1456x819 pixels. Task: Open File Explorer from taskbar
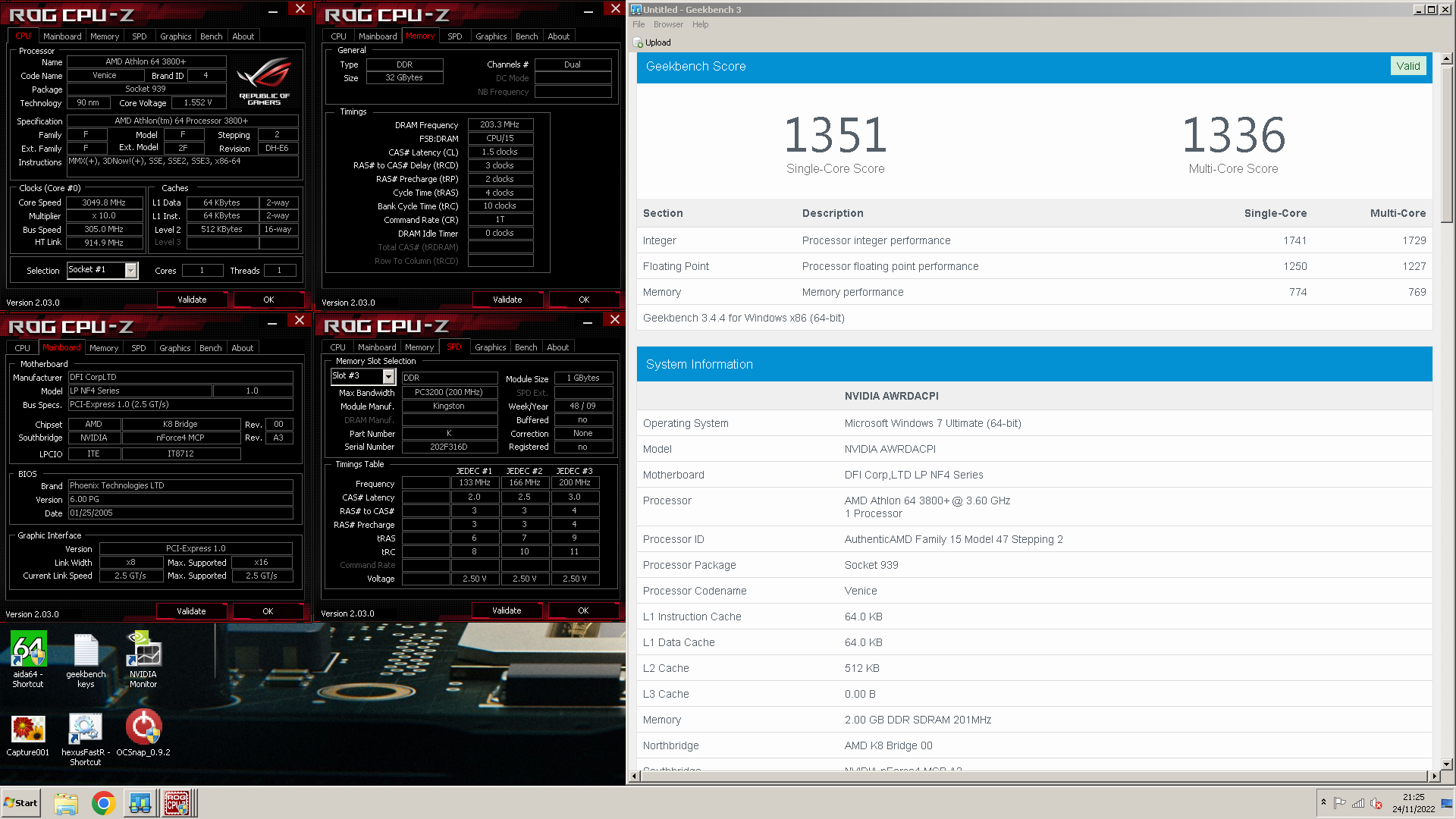coord(66,803)
